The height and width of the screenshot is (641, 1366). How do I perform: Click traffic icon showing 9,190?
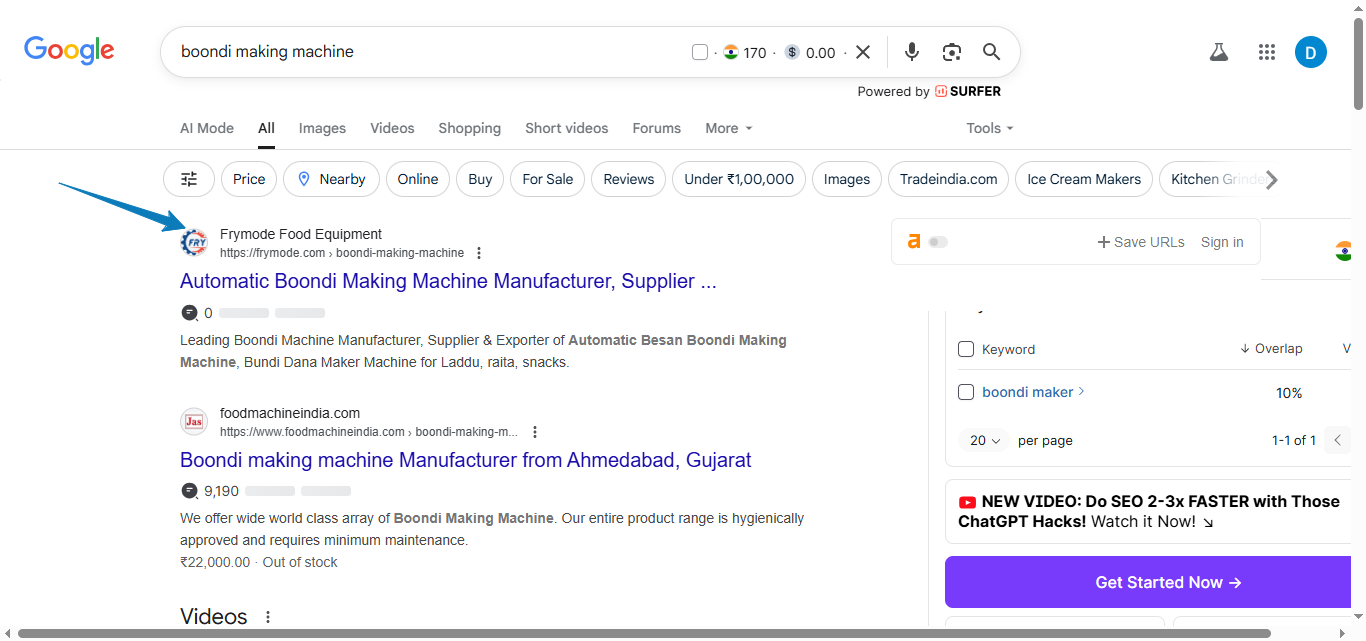[189, 491]
